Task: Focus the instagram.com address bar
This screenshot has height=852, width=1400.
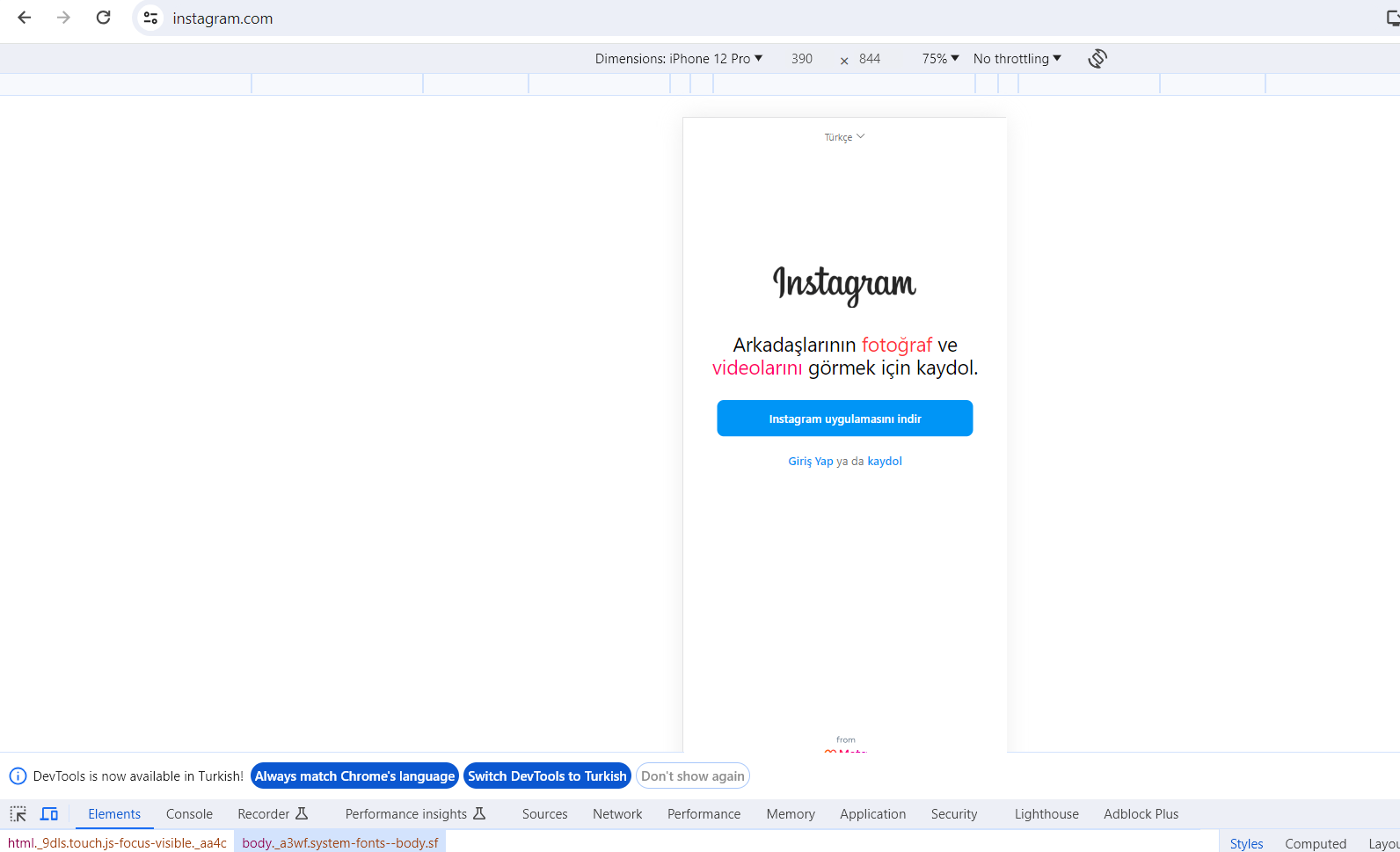Action: (x=222, y=18)
